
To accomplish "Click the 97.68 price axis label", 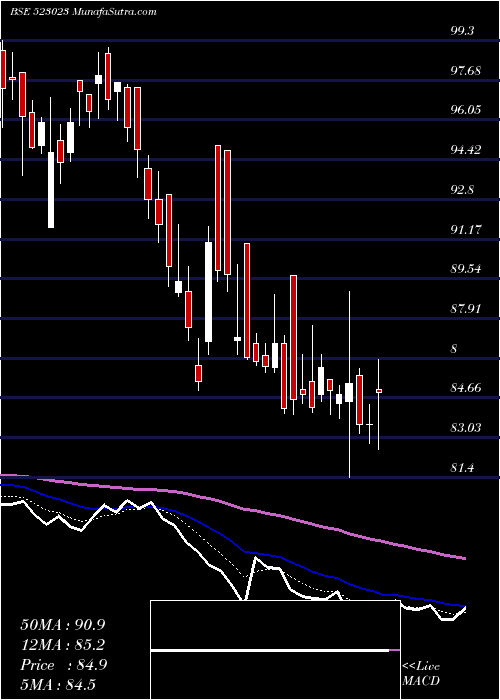I will tap(466, 71).
